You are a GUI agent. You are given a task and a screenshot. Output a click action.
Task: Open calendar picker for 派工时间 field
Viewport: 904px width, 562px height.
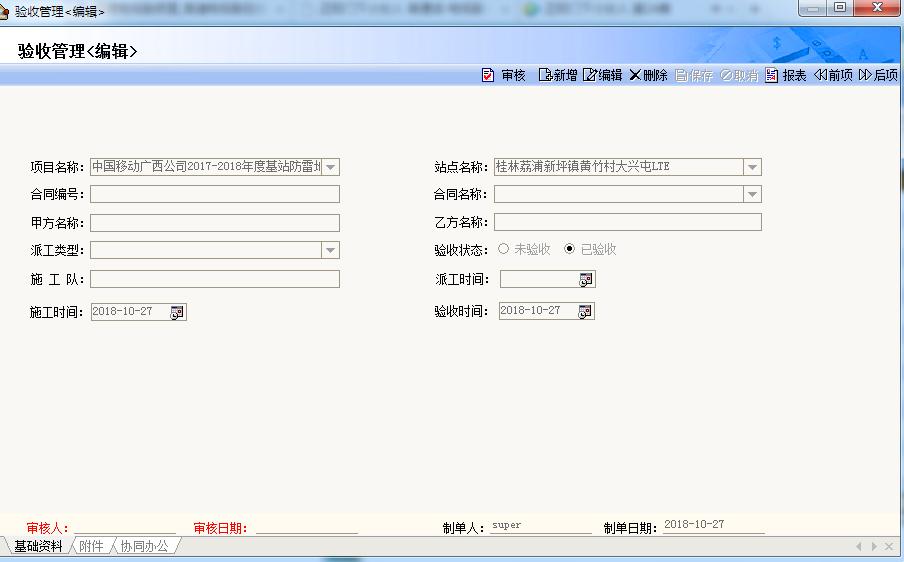point(586,280)
